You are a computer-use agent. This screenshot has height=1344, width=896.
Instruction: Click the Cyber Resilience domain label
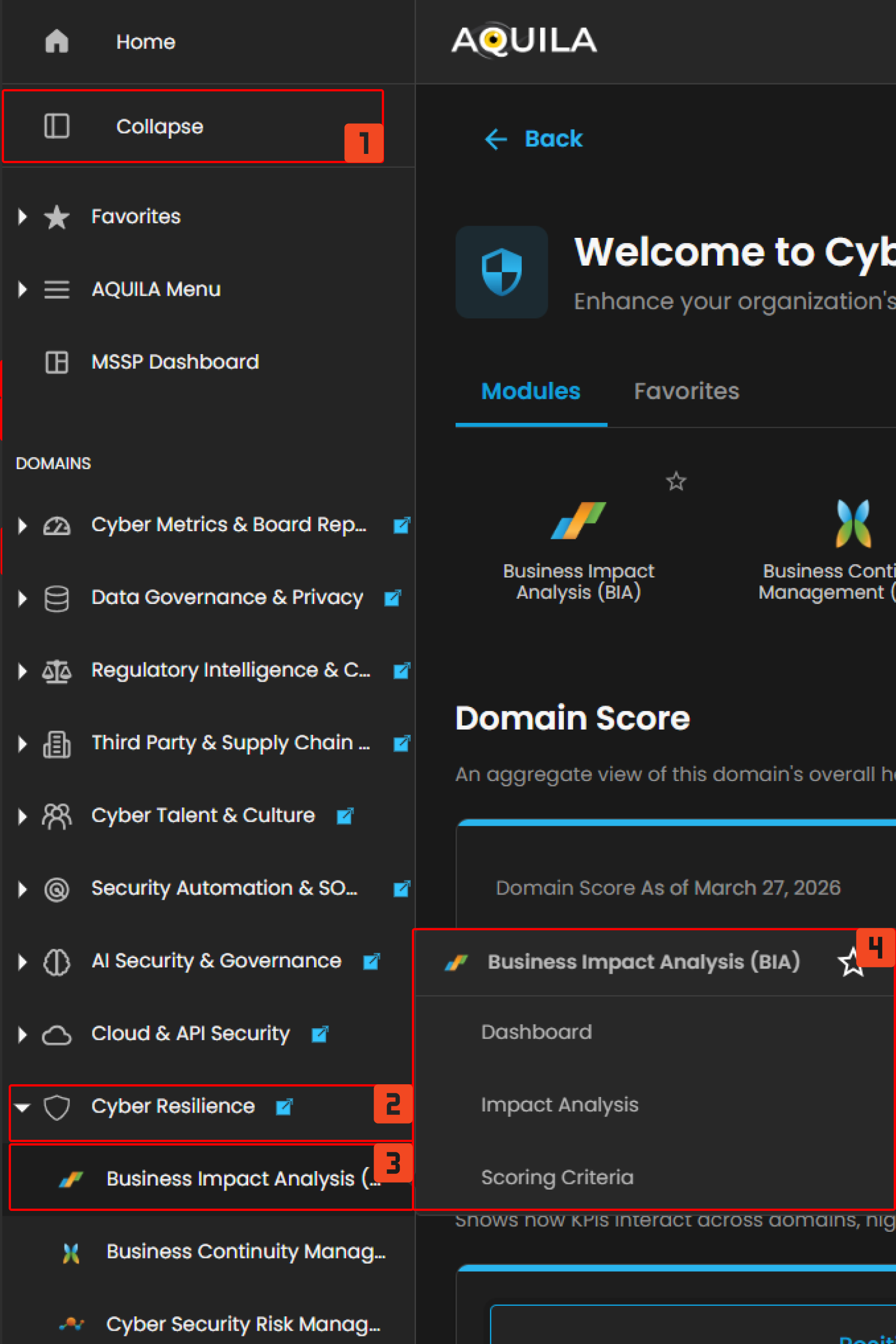[173, 1107]
